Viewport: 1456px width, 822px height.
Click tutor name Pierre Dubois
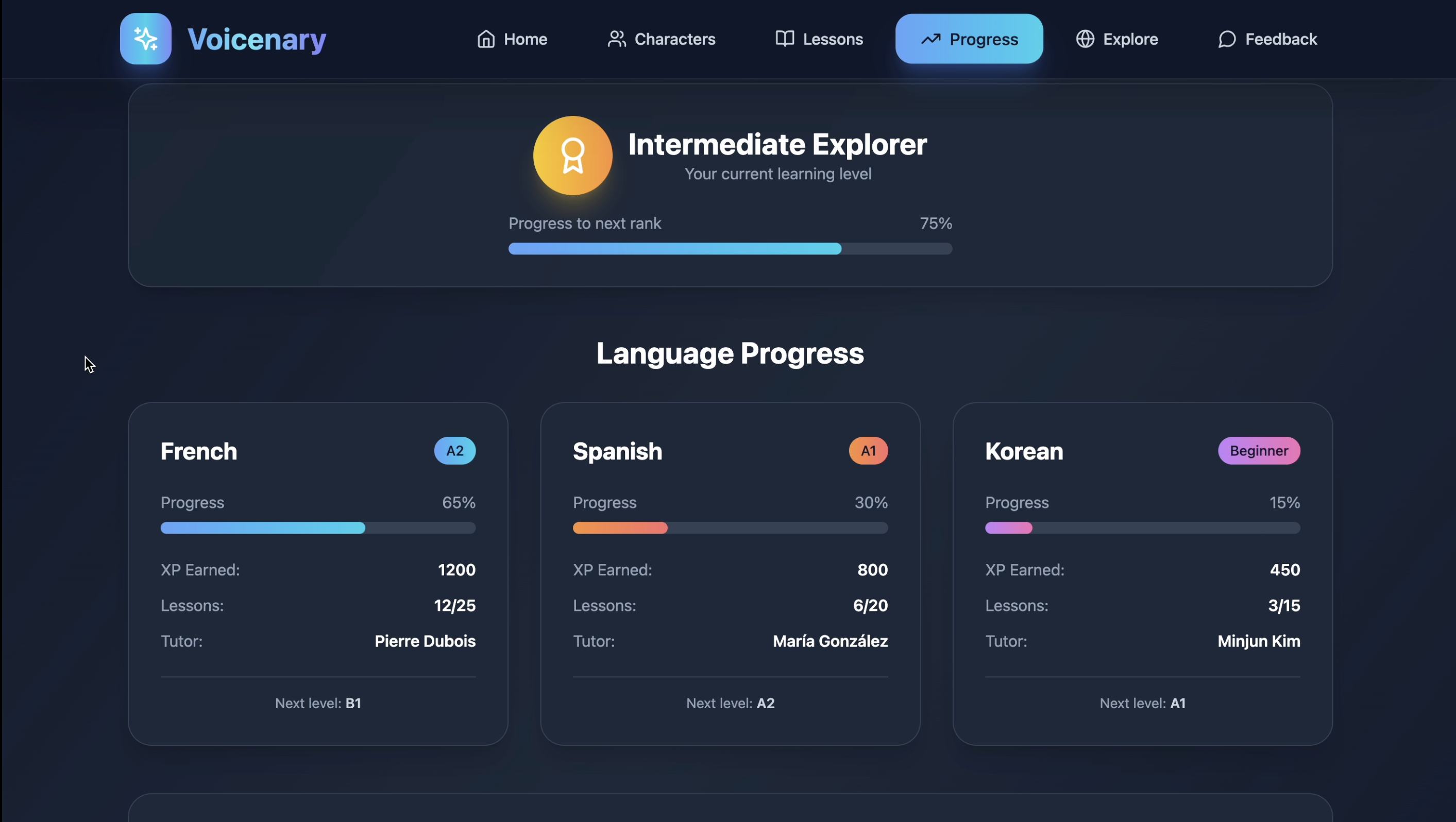[x=425, y=641]
